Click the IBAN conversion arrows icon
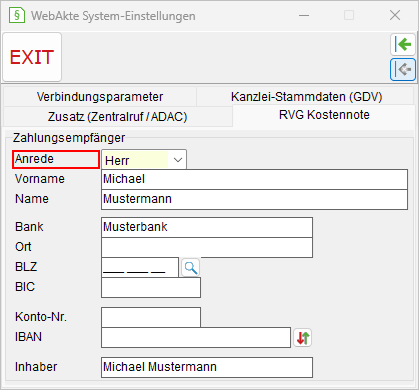The width and height of the screenshot is (419, 390). tap(303, 338)
